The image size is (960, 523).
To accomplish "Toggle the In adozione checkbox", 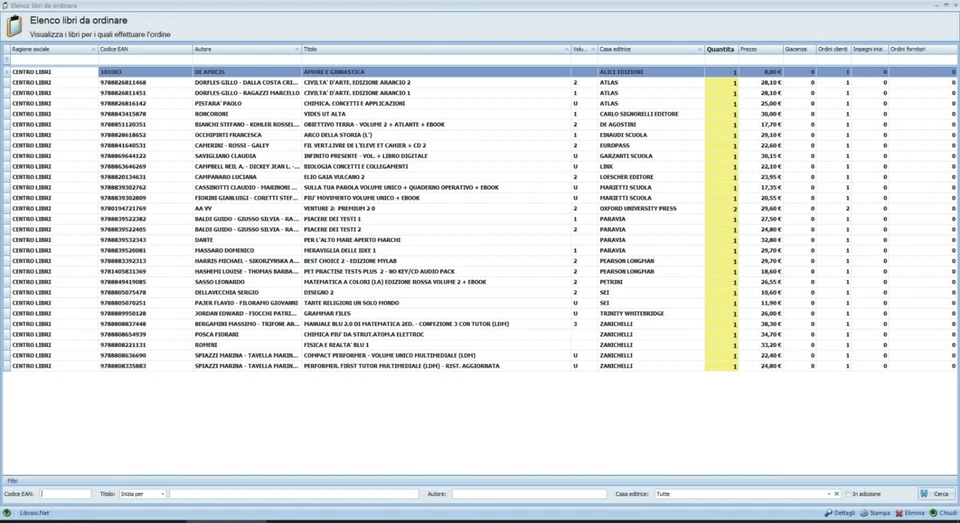I will 849,494.
